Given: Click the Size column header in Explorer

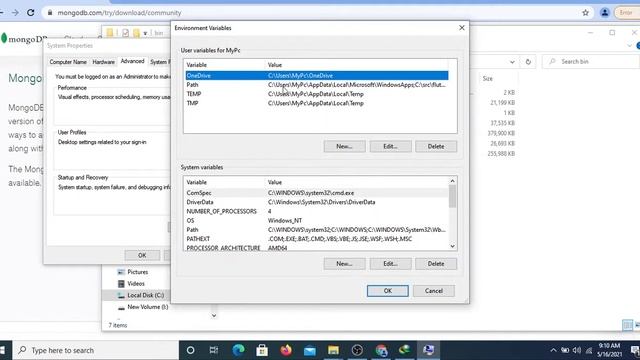Looking at the screenshot, I should point(488,78).
